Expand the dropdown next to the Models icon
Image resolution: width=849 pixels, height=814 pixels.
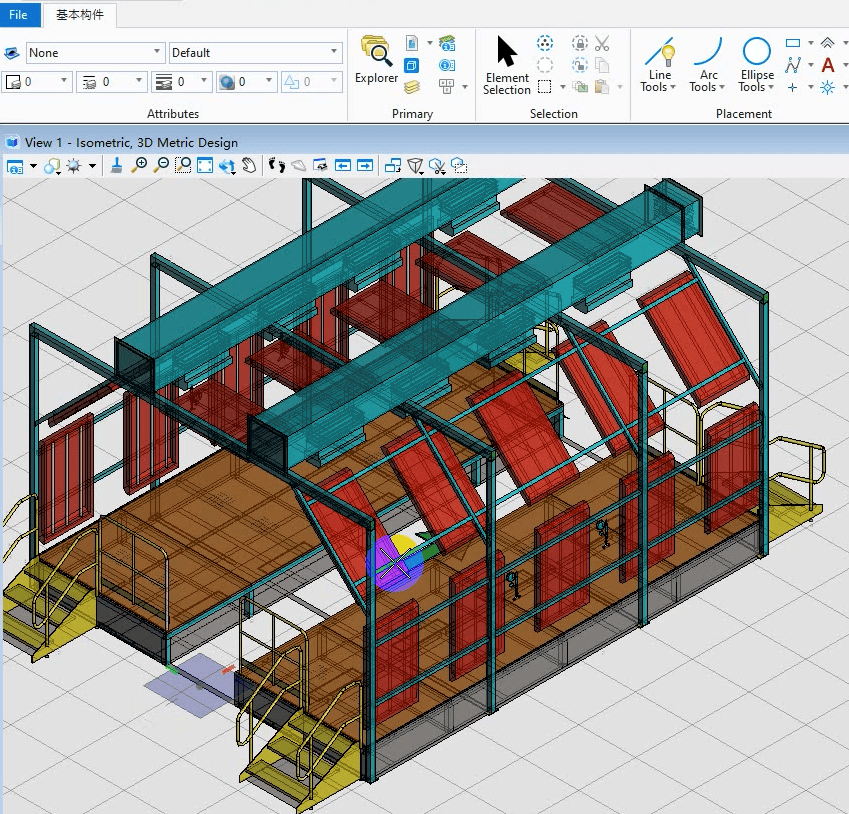[430, 43]
